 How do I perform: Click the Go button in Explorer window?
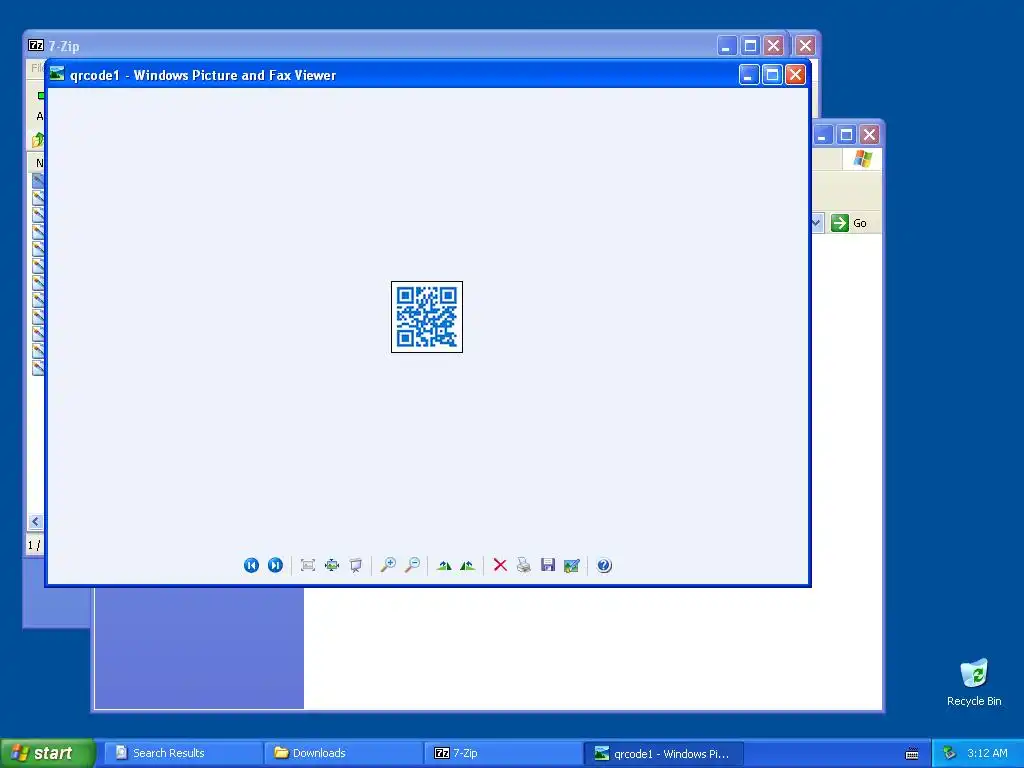tap(849, 223)
